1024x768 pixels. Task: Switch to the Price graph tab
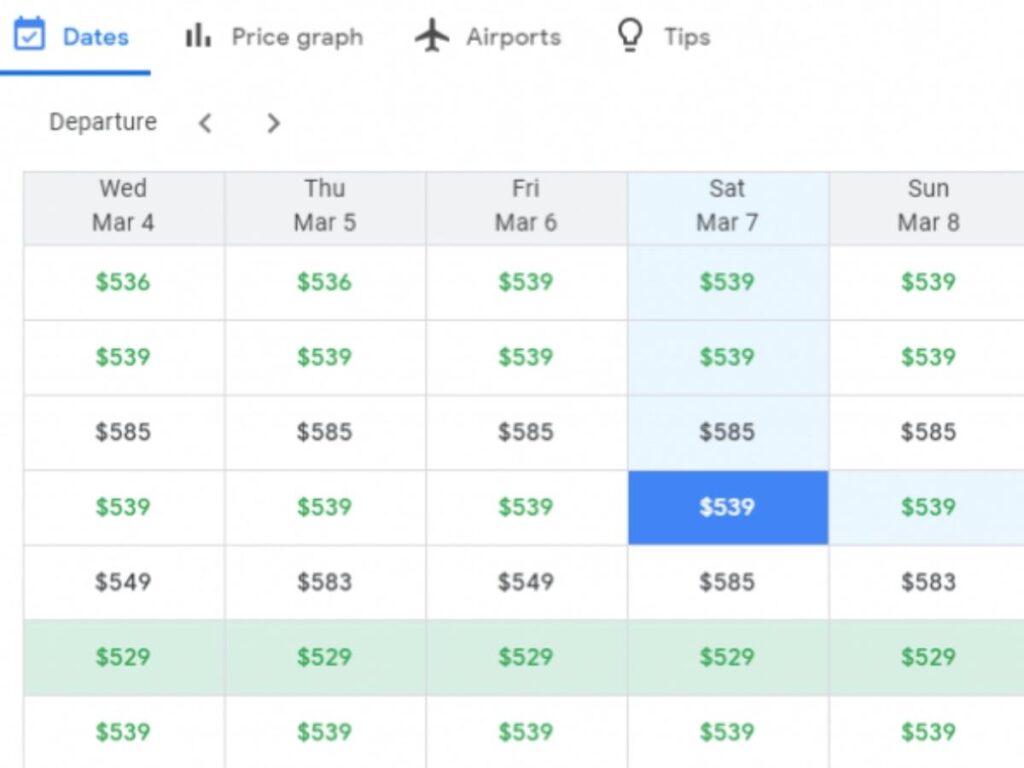point(296,36)
